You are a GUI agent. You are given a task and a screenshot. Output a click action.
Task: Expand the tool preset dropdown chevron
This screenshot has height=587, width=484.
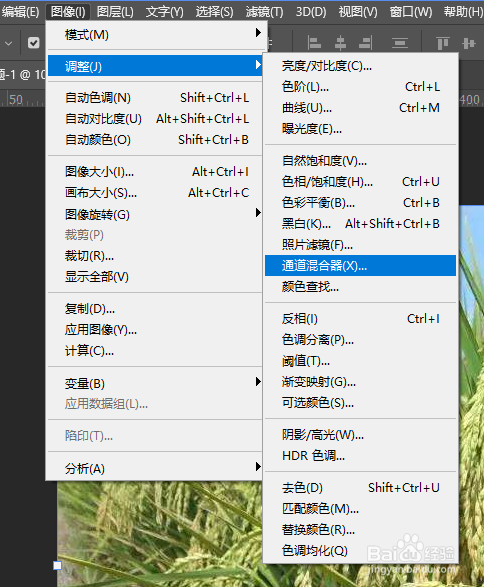(9, 43)
